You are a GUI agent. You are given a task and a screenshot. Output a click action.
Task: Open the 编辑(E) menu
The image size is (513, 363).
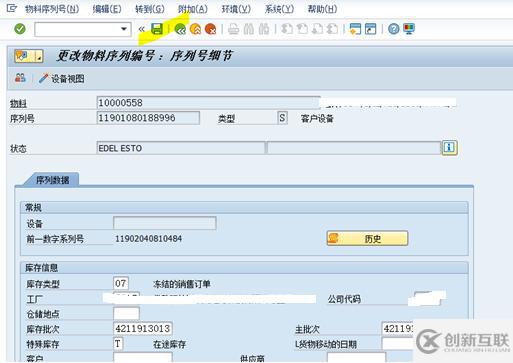pyautogui.click(x=107, y=9)
